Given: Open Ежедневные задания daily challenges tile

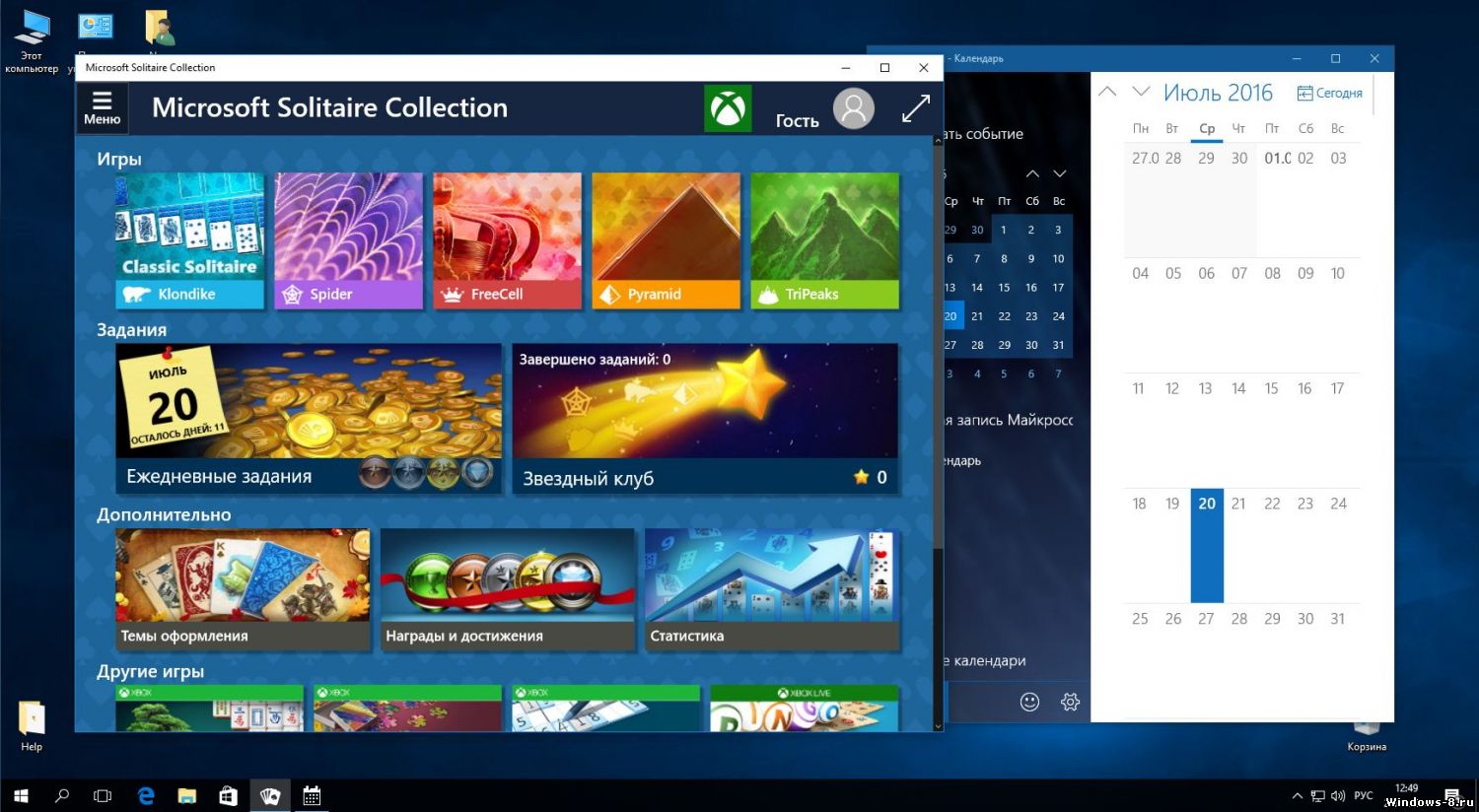Looking at the screenshot, I should (309, 418).
